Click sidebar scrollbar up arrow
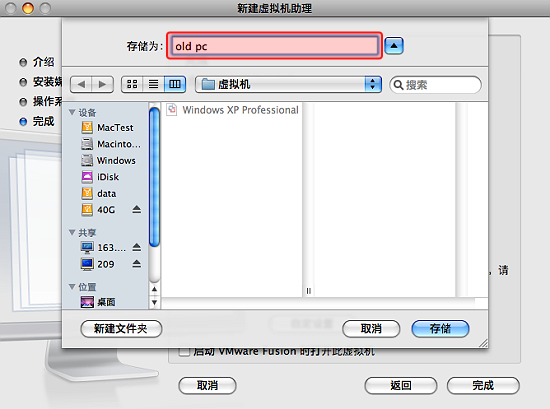This screenshot has width=550, height=409. [x=154, y=289]
